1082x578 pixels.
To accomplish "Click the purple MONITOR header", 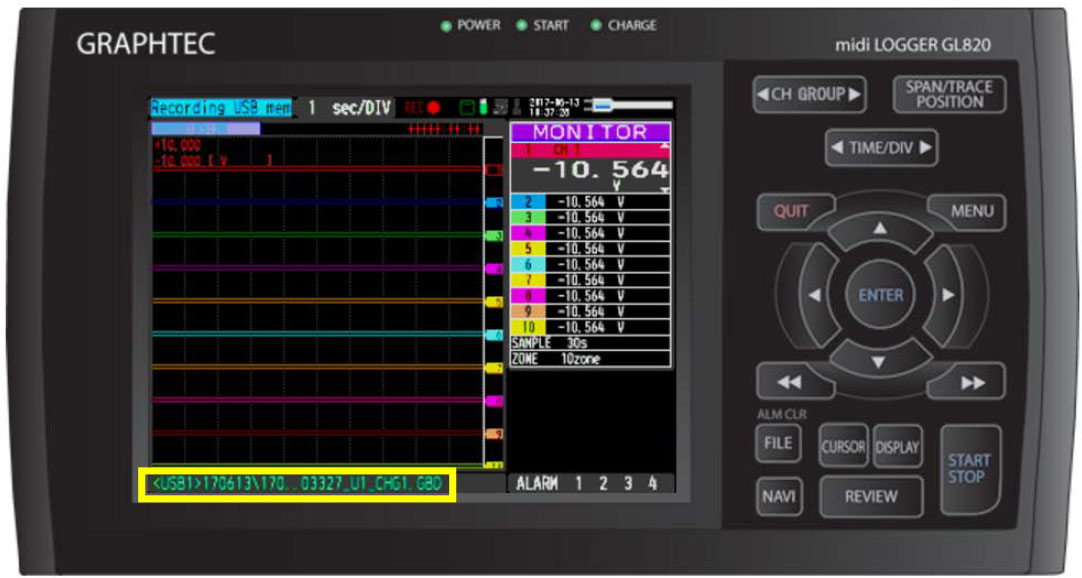I will [590, 132].
